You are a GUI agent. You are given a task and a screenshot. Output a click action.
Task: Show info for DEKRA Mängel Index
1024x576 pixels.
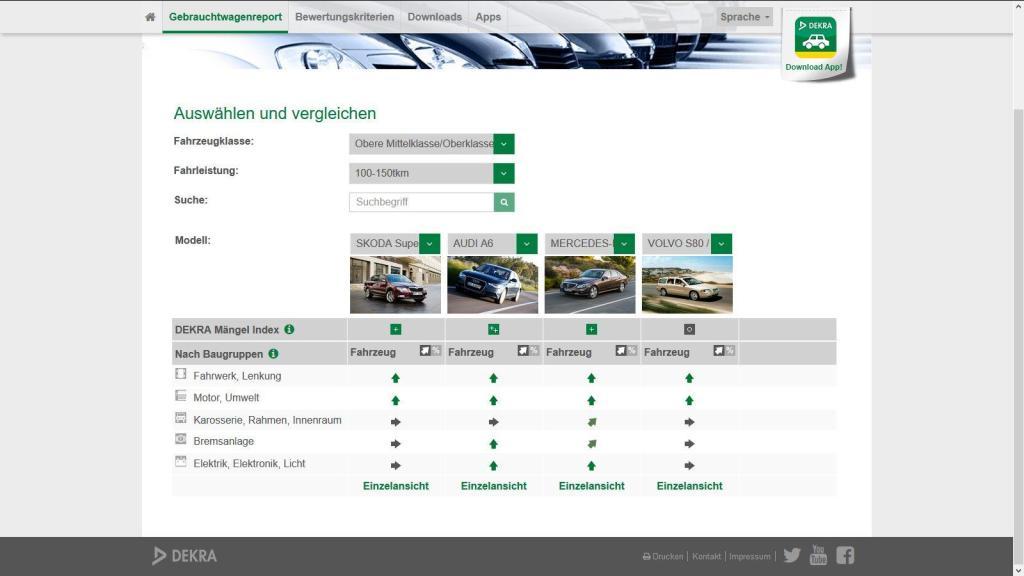point(289,330)
